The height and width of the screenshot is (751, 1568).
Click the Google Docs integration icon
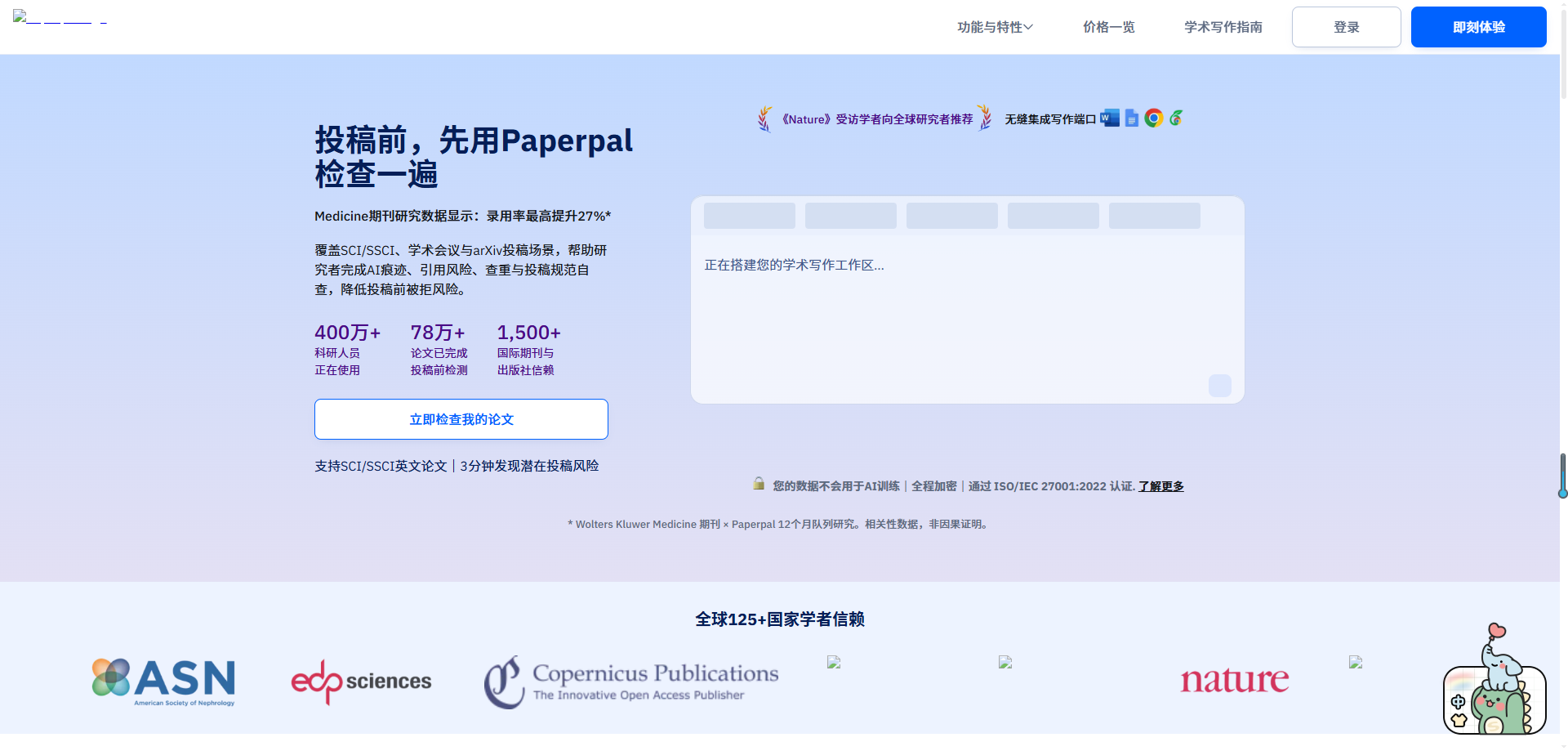tap(1131, 118)
